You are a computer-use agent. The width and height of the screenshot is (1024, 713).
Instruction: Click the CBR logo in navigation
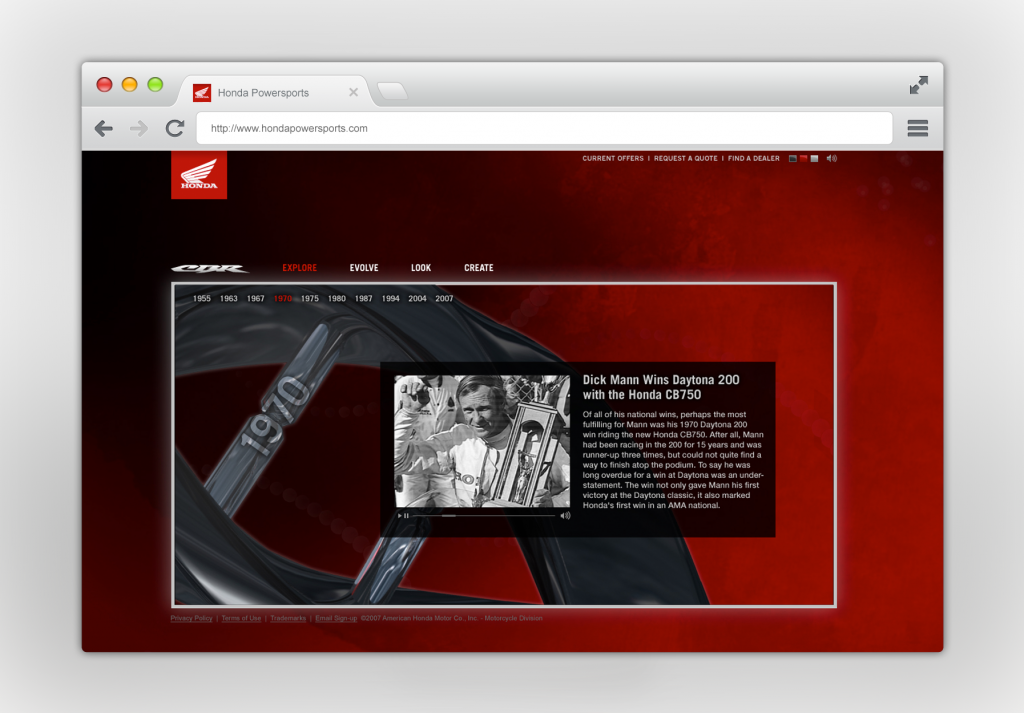point(209,268)
